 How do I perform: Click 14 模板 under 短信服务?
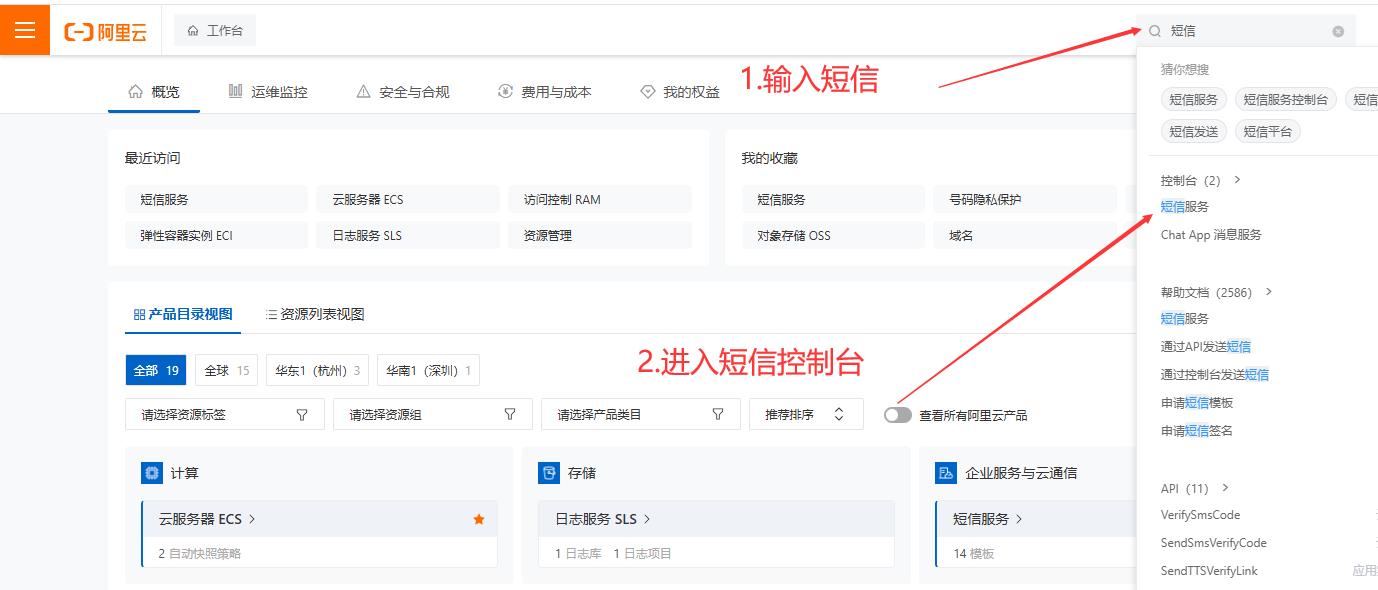973,553
